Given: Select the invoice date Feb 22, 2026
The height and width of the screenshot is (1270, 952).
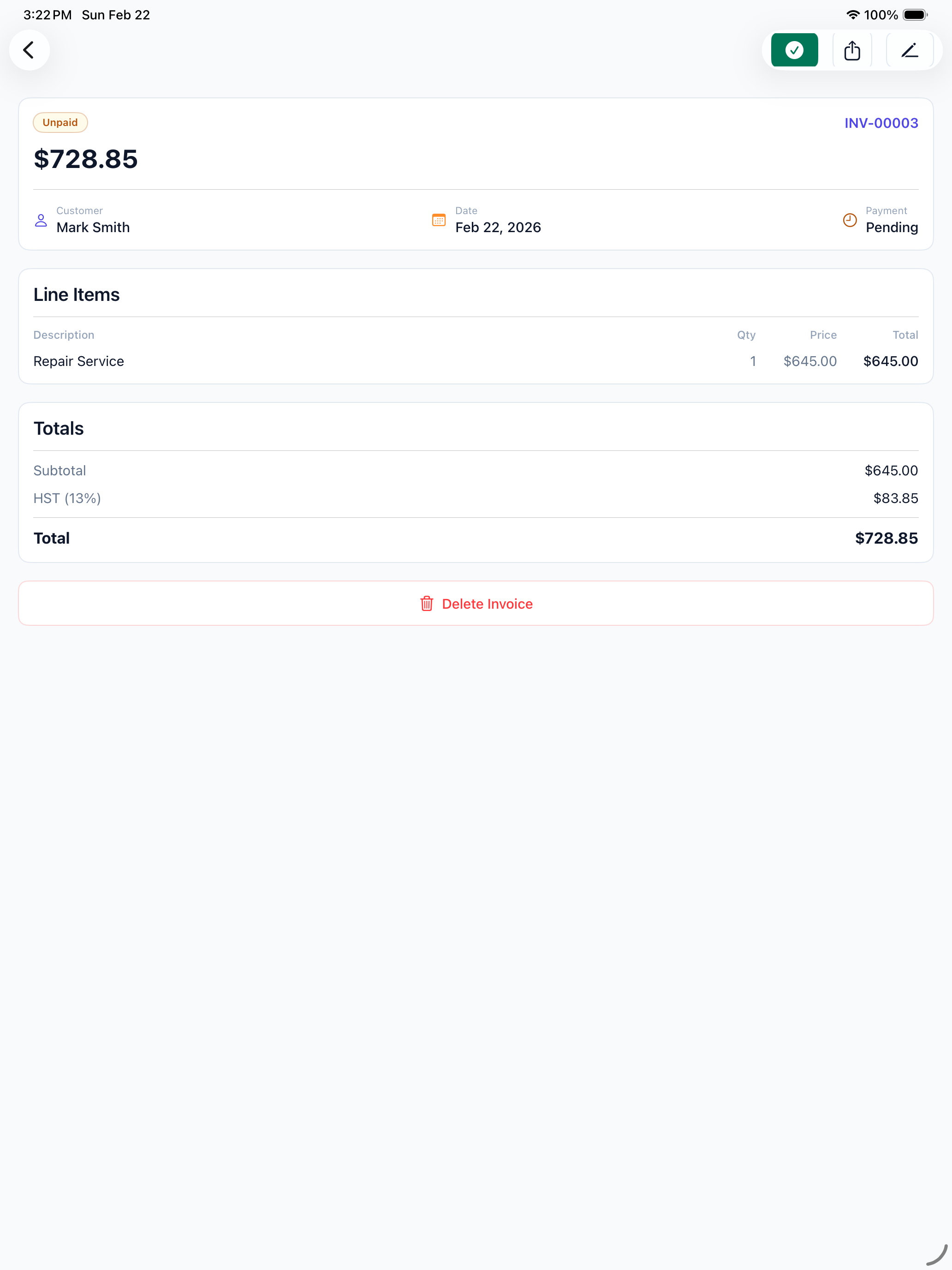Looking at the screenshot, I should click(x=498, y=228).
